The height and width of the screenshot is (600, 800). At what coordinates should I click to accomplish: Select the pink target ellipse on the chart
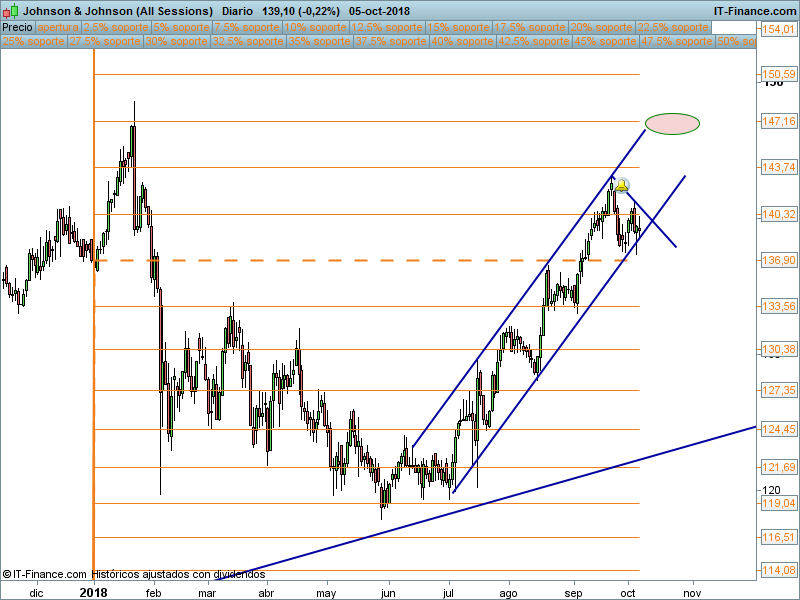tap(672, 123)
